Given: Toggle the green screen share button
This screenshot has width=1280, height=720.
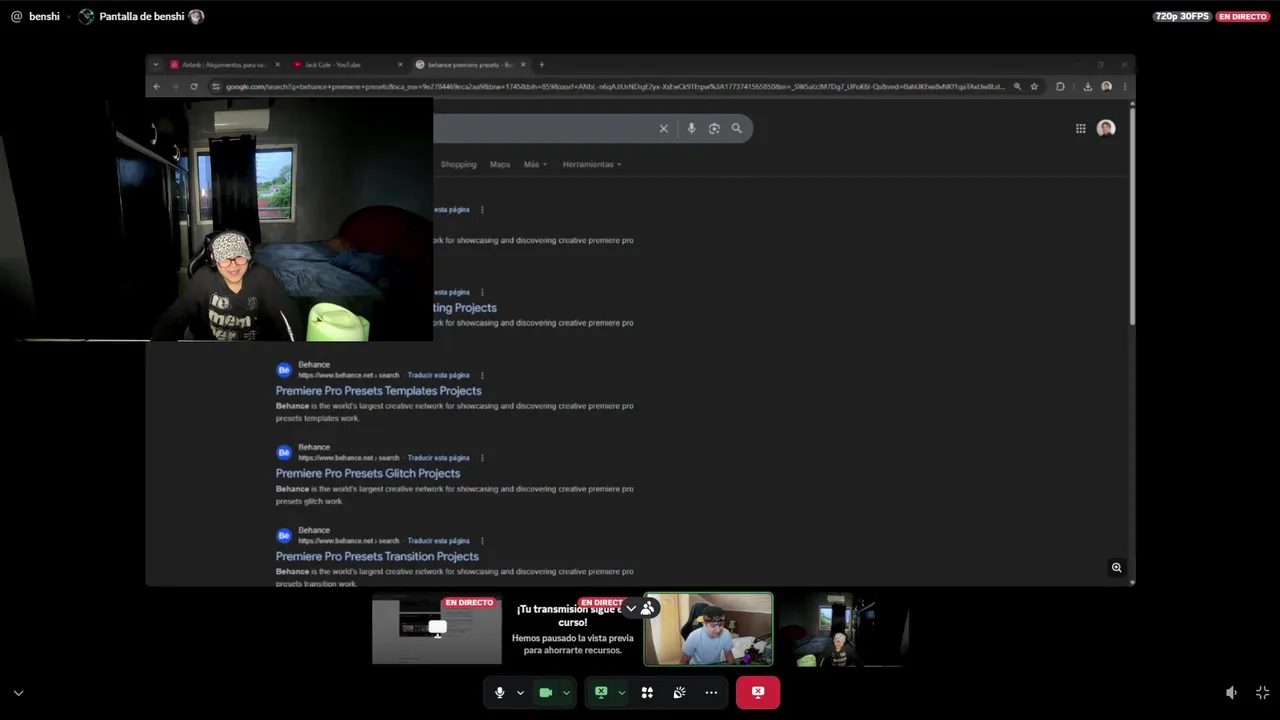Looking at the screenshot, I should coord(601,692).
